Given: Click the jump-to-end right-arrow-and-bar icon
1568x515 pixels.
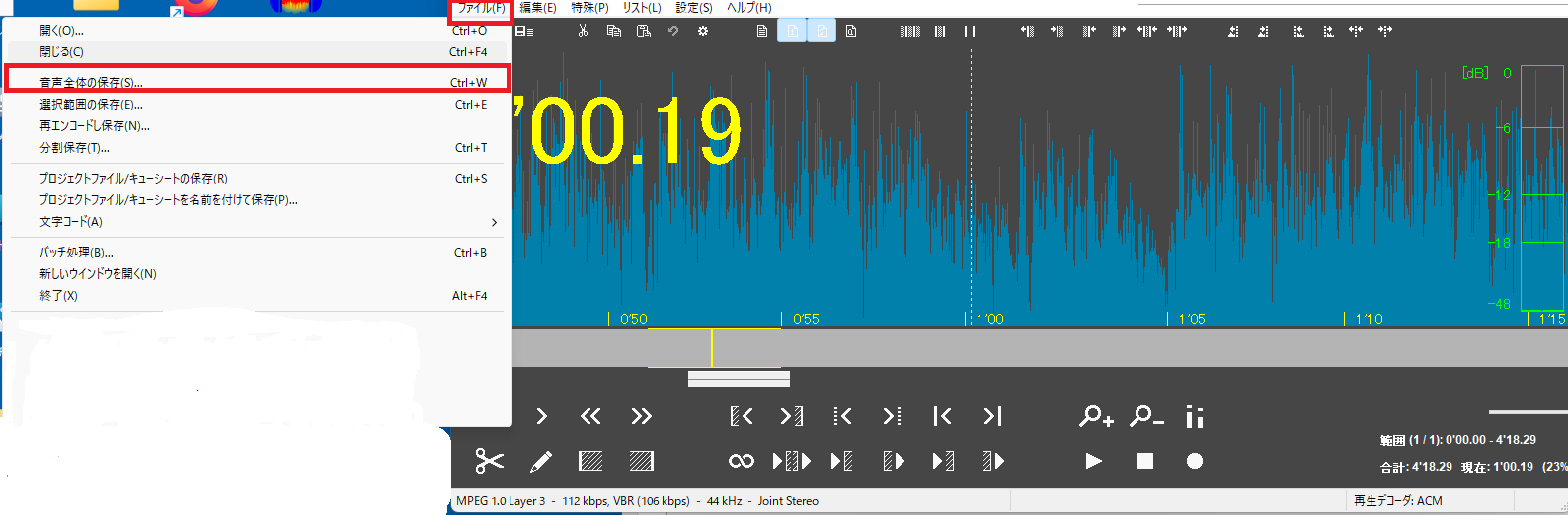Looking at the screenshot, I should (x=992, y=416).
